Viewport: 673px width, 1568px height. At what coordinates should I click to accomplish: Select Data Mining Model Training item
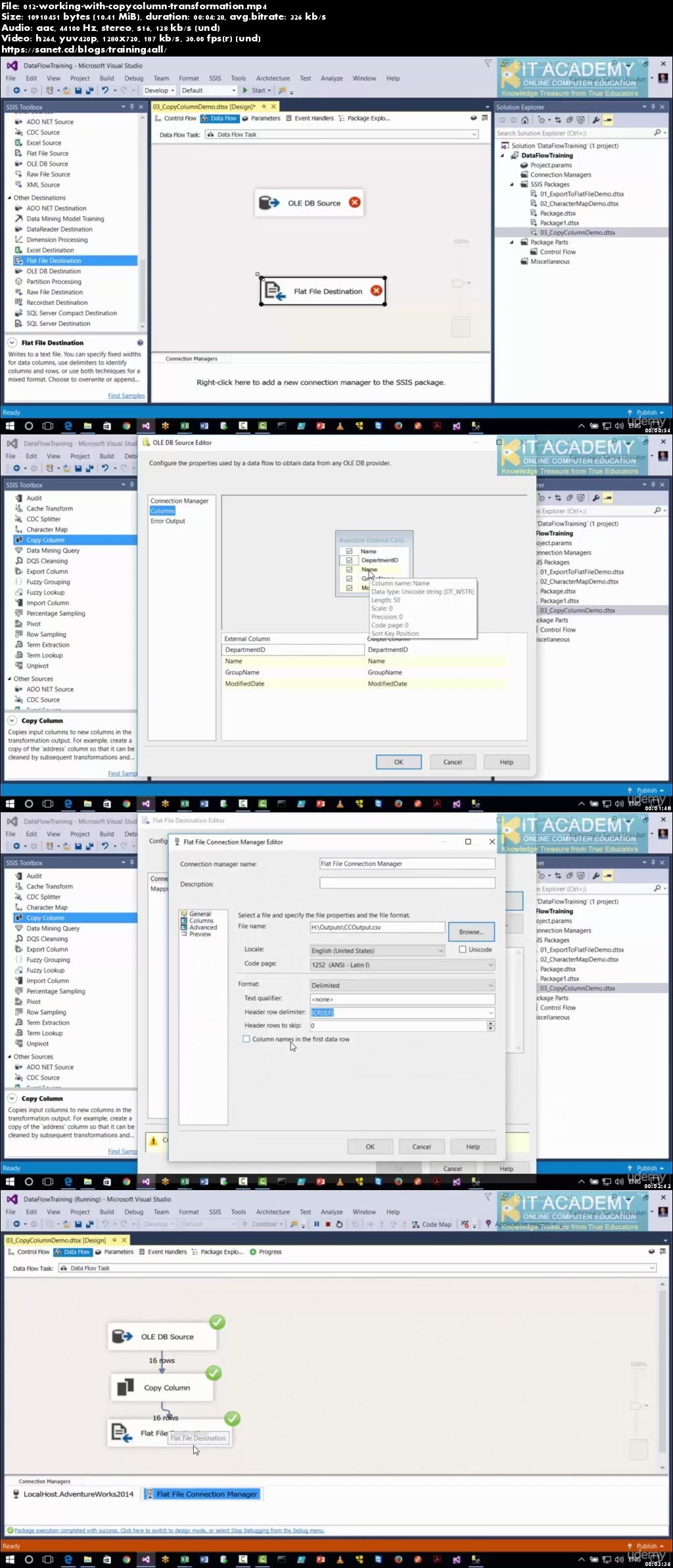(x=65, y=219)
